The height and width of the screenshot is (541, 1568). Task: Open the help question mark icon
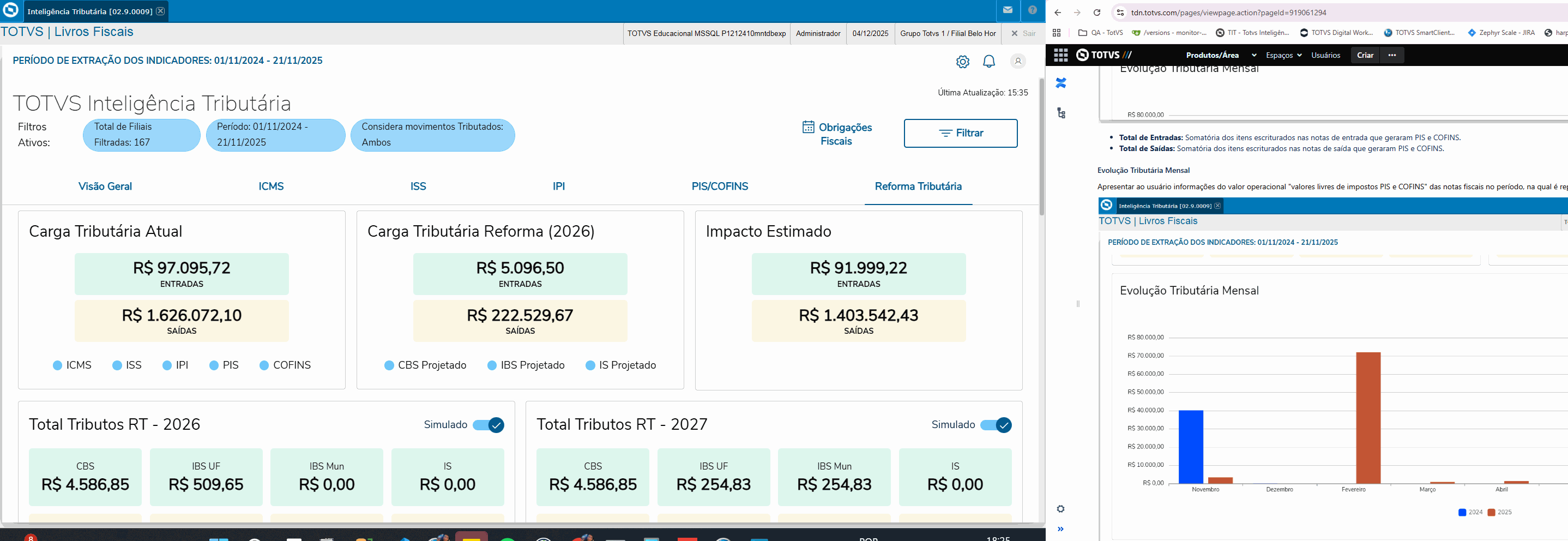[x=1033, y=10]
